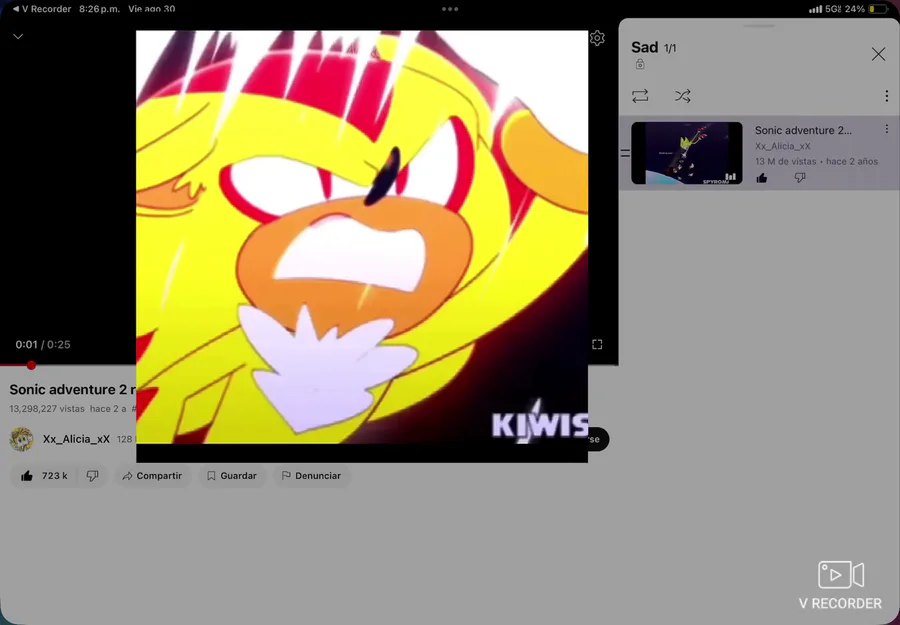Like the video with 723 k likes
The width and height of the screenshot is (900, 625).
(x=44, y=476)
